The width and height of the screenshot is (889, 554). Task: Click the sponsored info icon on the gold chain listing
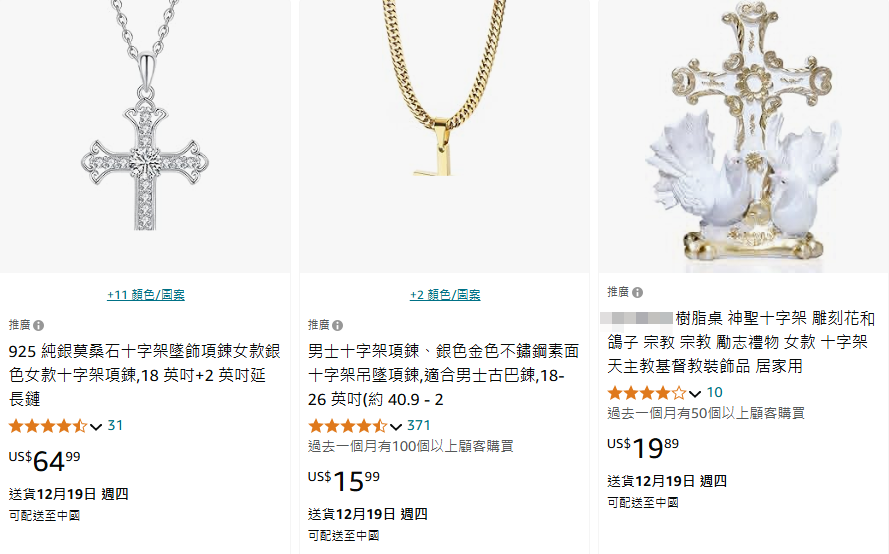(x=337, y=325)
